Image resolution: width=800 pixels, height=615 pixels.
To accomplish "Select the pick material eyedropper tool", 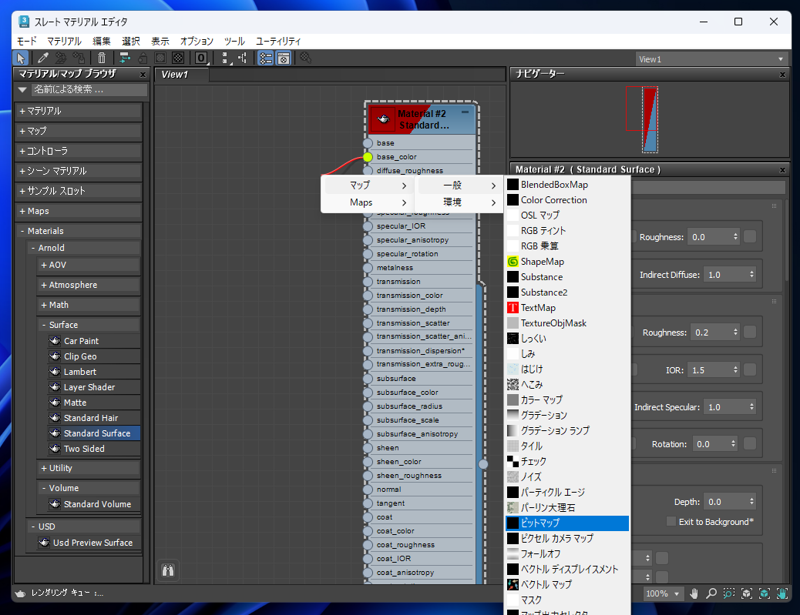I will coord(43,59).
